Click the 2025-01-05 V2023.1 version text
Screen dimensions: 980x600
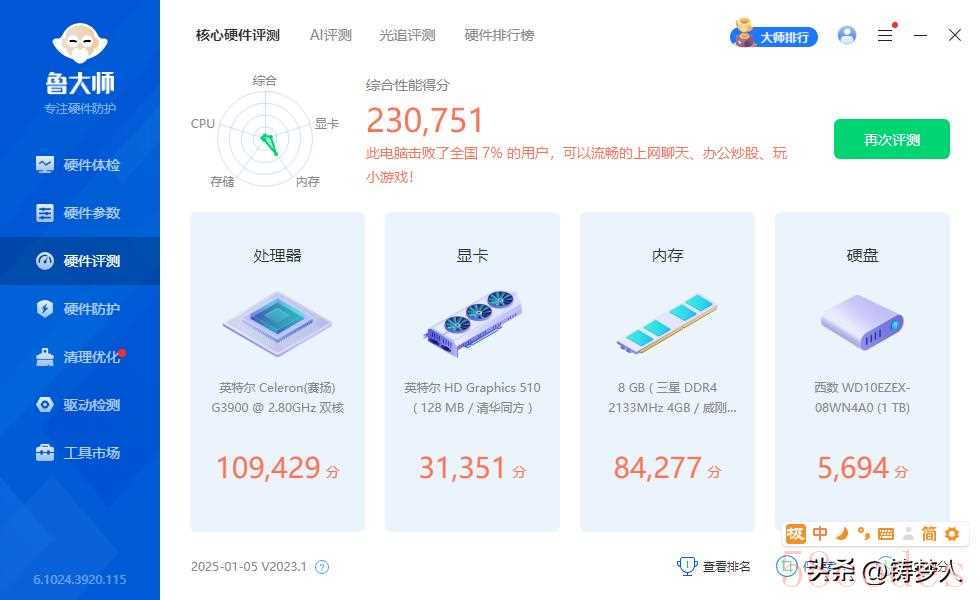(249, 567)
